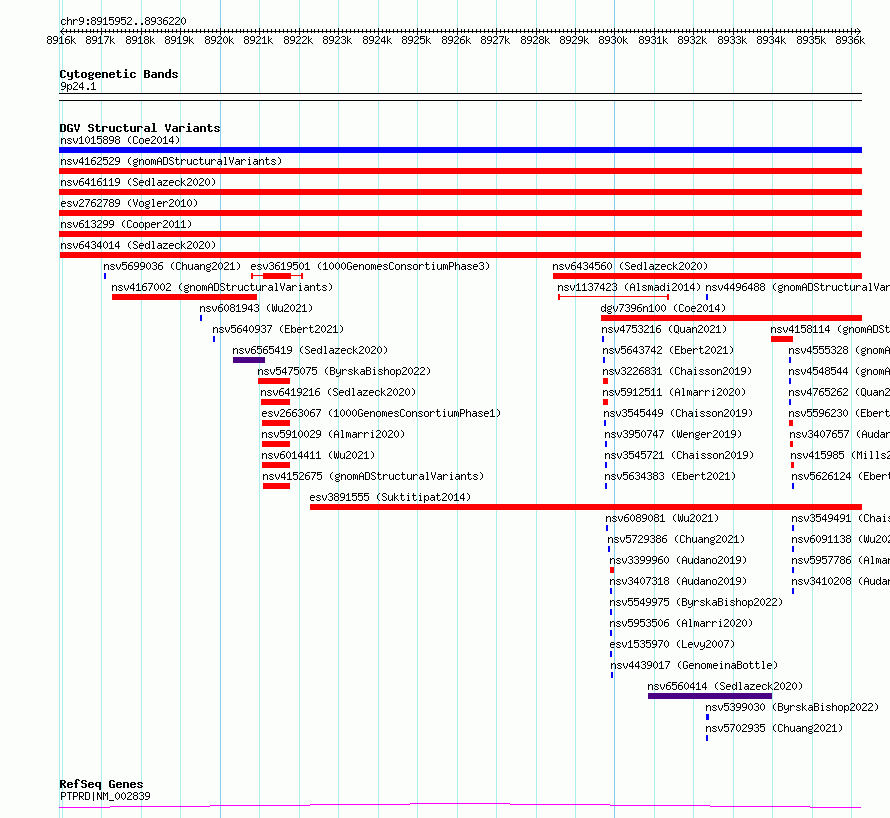Open the nsv4555328 variant label

pos(839,350)
